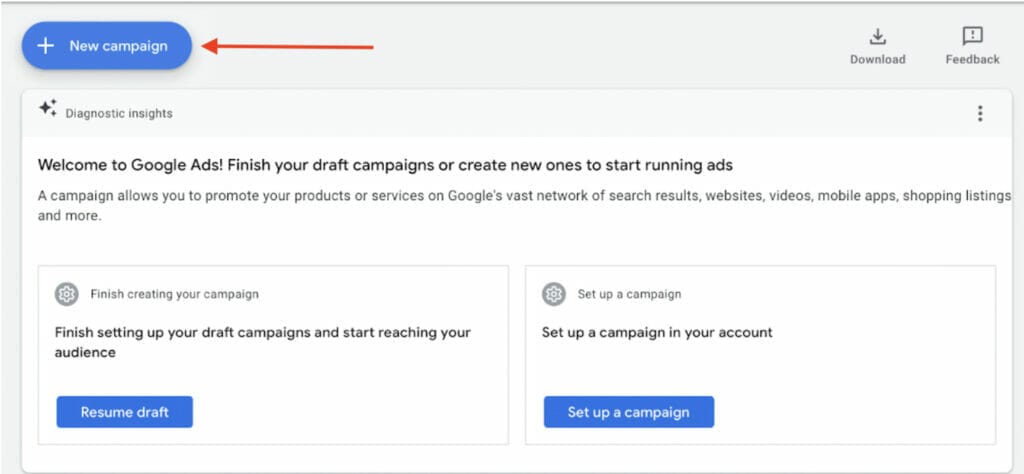Viewport: 1024px width, 474px height.
Task: Click the Feedback speech bubble icon
Action: coord(972,37)
